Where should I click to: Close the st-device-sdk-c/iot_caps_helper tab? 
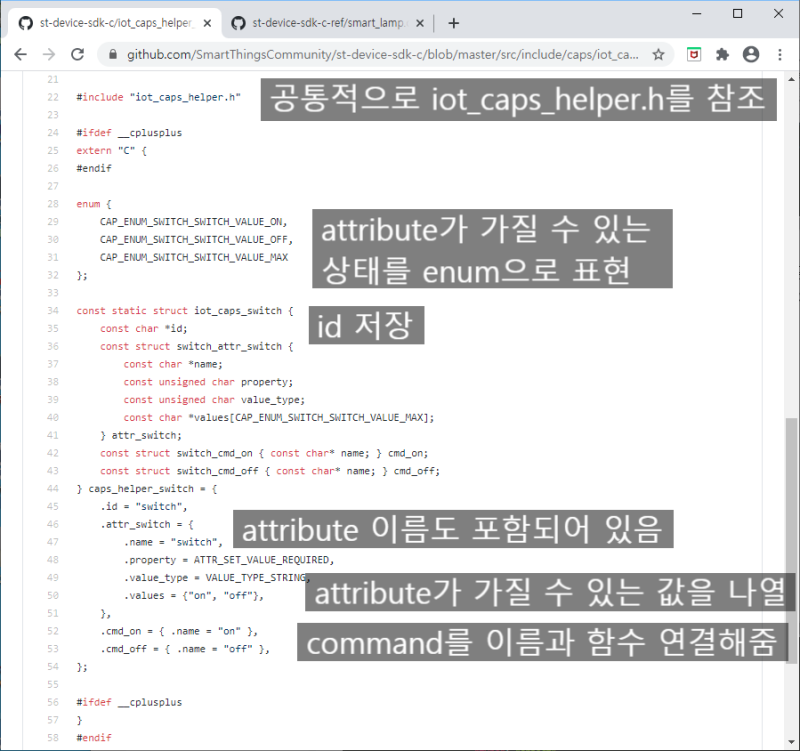[x=207, y=23]
